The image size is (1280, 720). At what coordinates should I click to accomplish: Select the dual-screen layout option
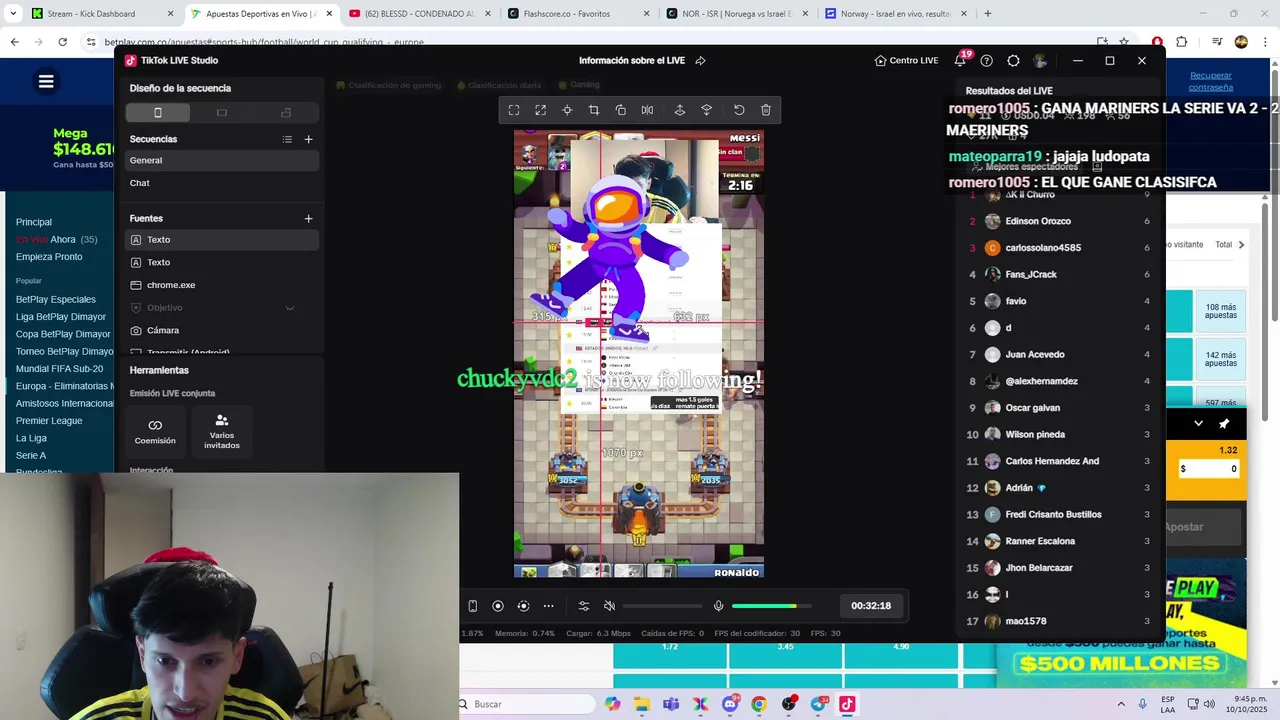point(286,113)
